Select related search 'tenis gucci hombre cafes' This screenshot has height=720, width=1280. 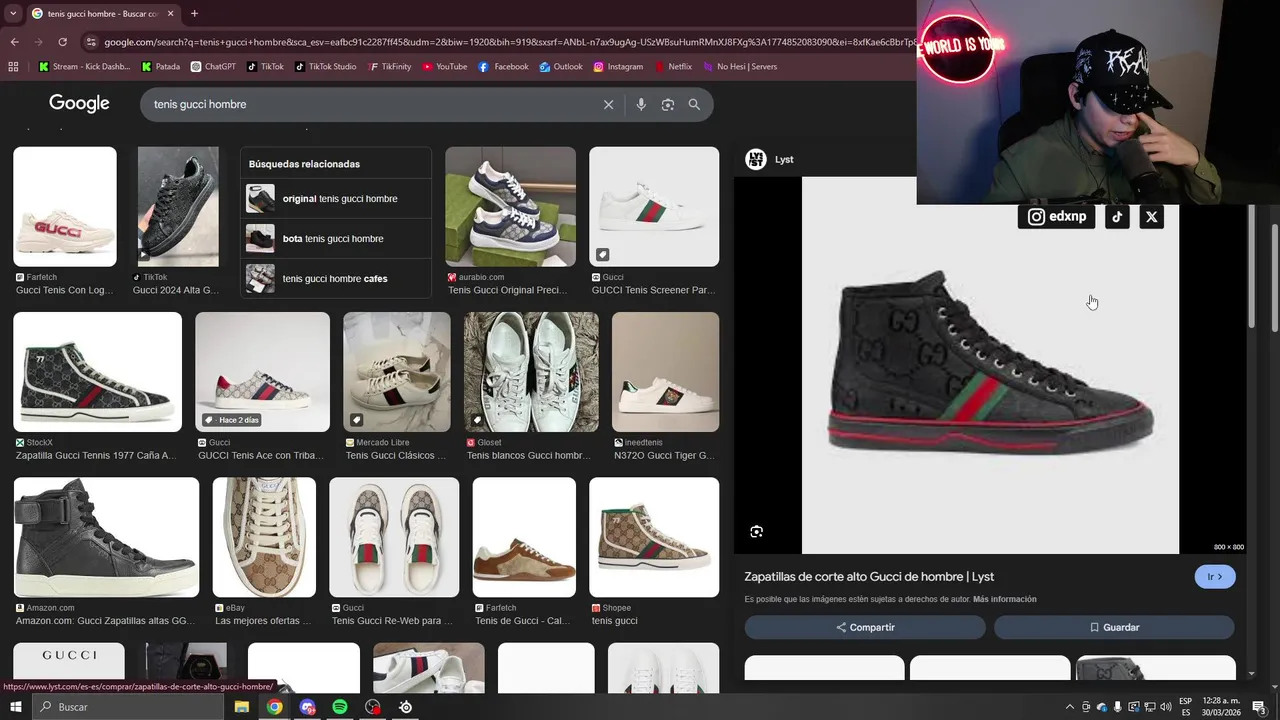[336, 279]
